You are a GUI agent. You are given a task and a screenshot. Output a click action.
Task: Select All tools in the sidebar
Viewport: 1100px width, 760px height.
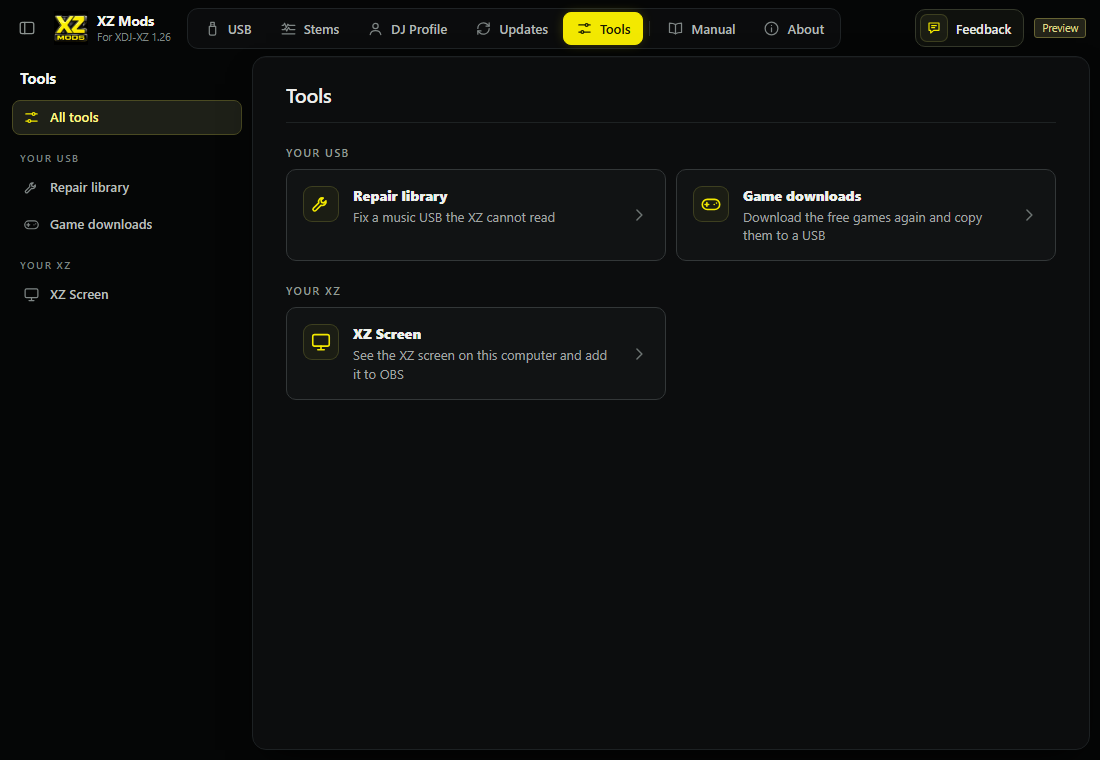(x=127, y=117)
